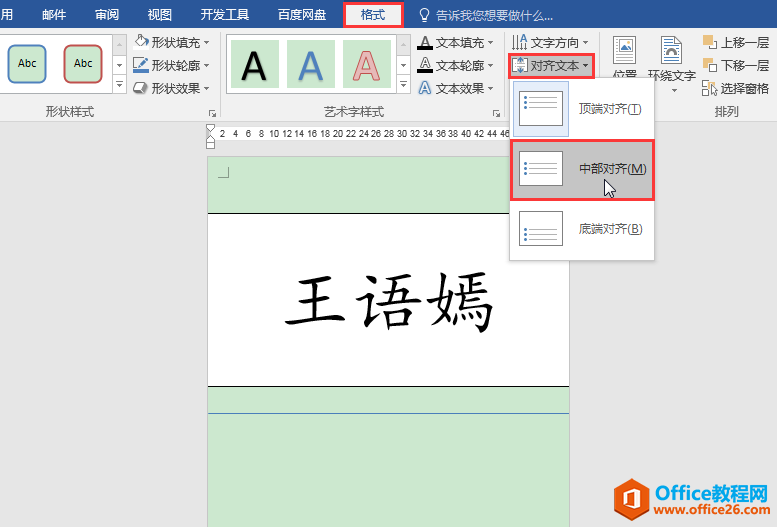Switch to the 格式 Format tab
This screenshot has height=527, width=777.
click(x=373, y=15)
